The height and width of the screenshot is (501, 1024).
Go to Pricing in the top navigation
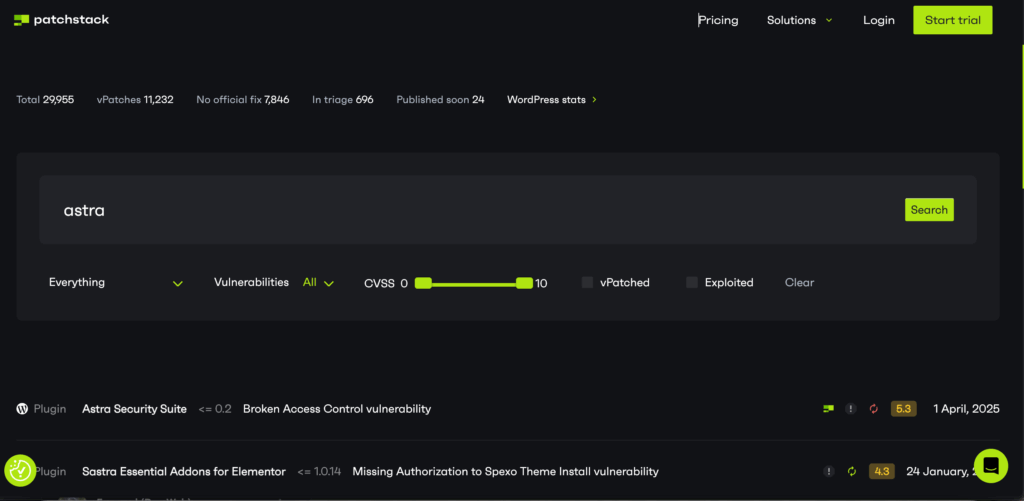(x=718, y=20)
